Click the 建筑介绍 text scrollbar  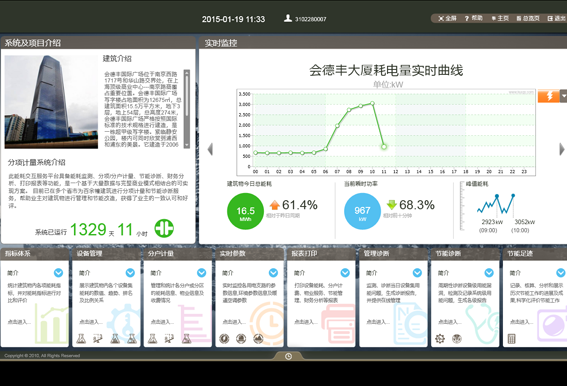tap(187, 109)
